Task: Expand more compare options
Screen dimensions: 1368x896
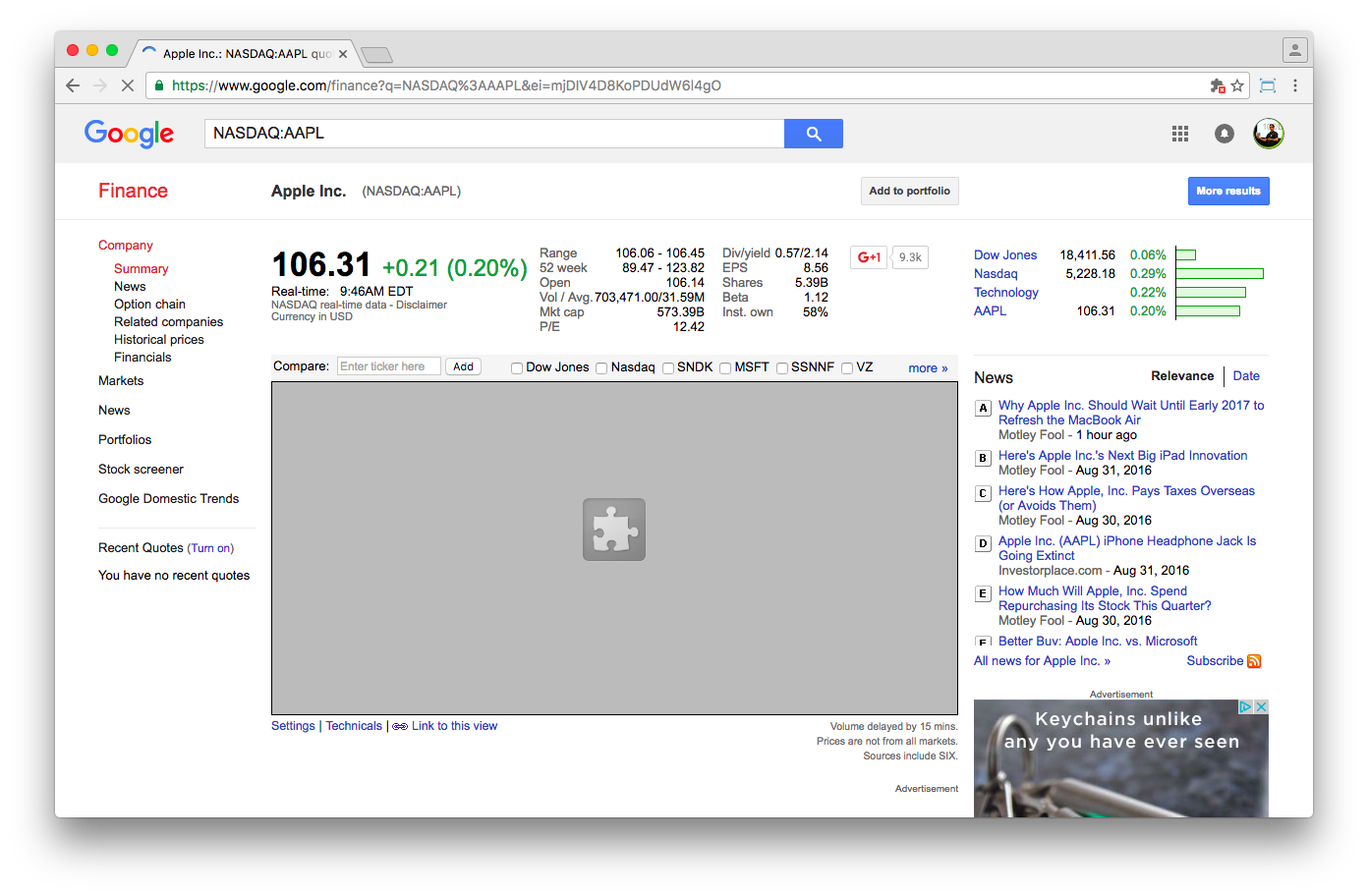Action: [928, 368]
